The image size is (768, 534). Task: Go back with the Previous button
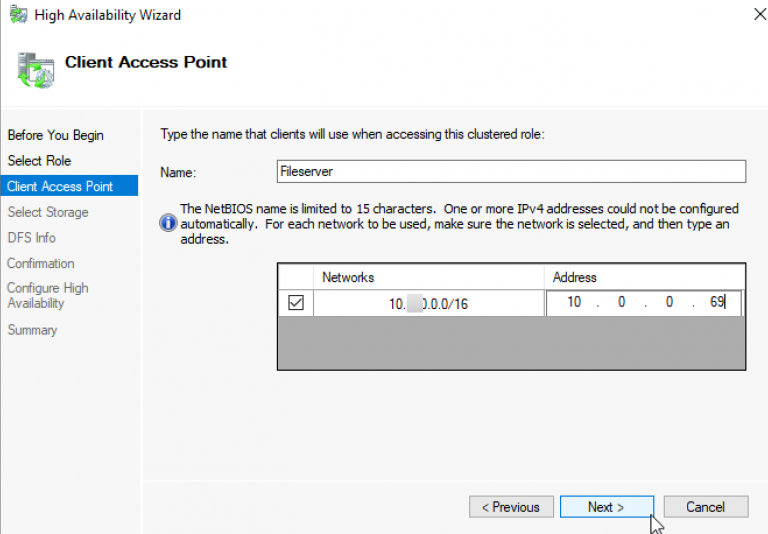[510, 507]
